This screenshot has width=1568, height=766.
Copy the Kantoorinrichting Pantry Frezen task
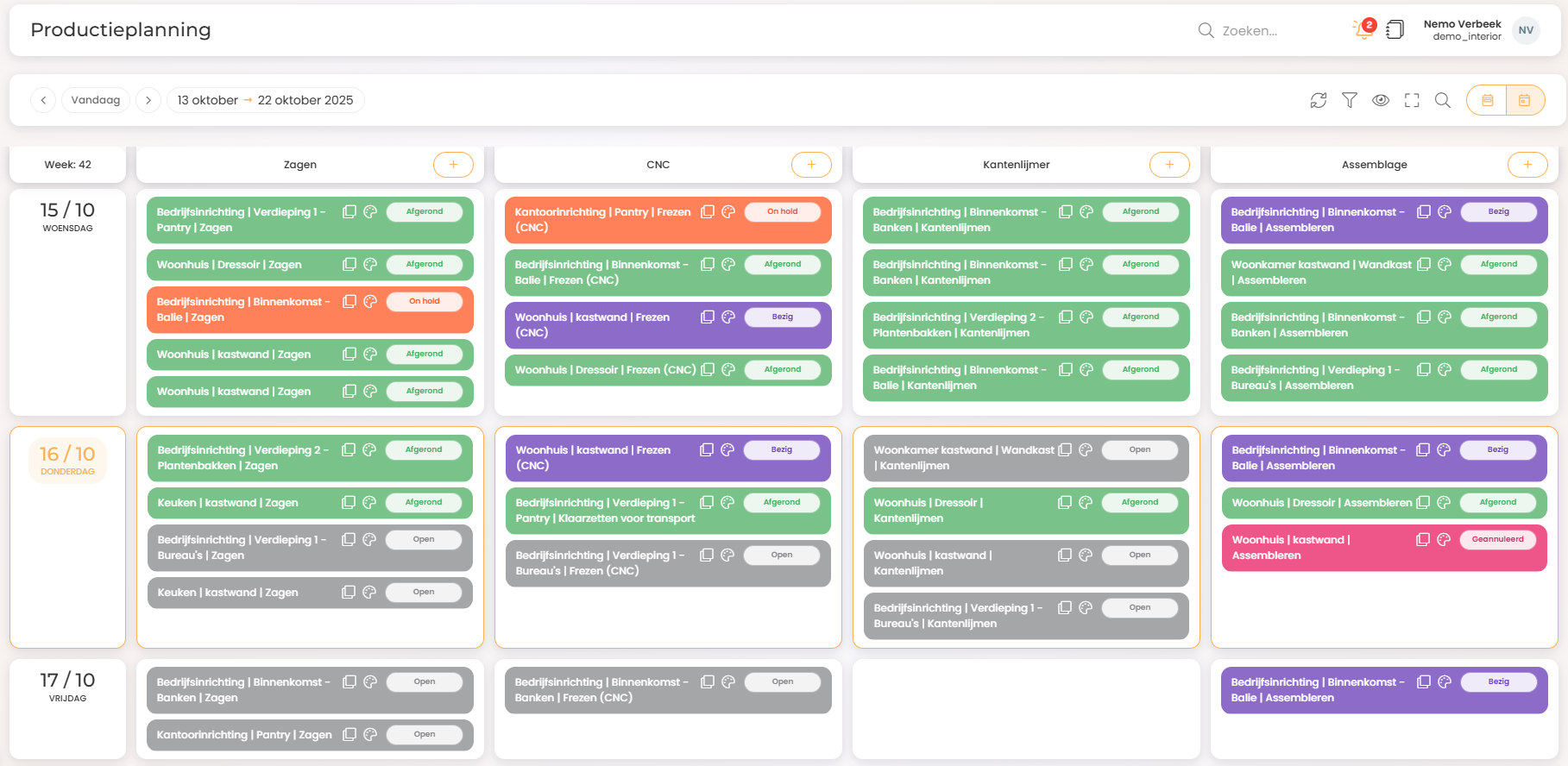708,212
